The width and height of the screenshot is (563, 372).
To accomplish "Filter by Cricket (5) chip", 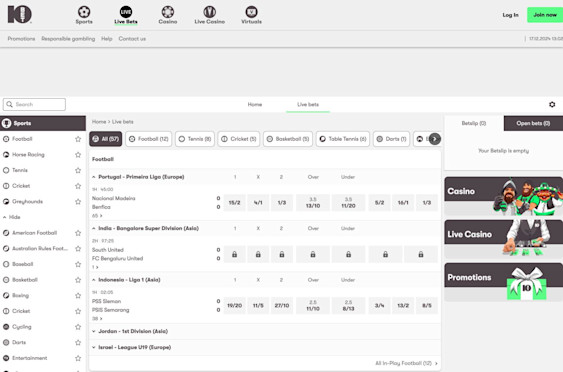I will click(x=239, y=139).
